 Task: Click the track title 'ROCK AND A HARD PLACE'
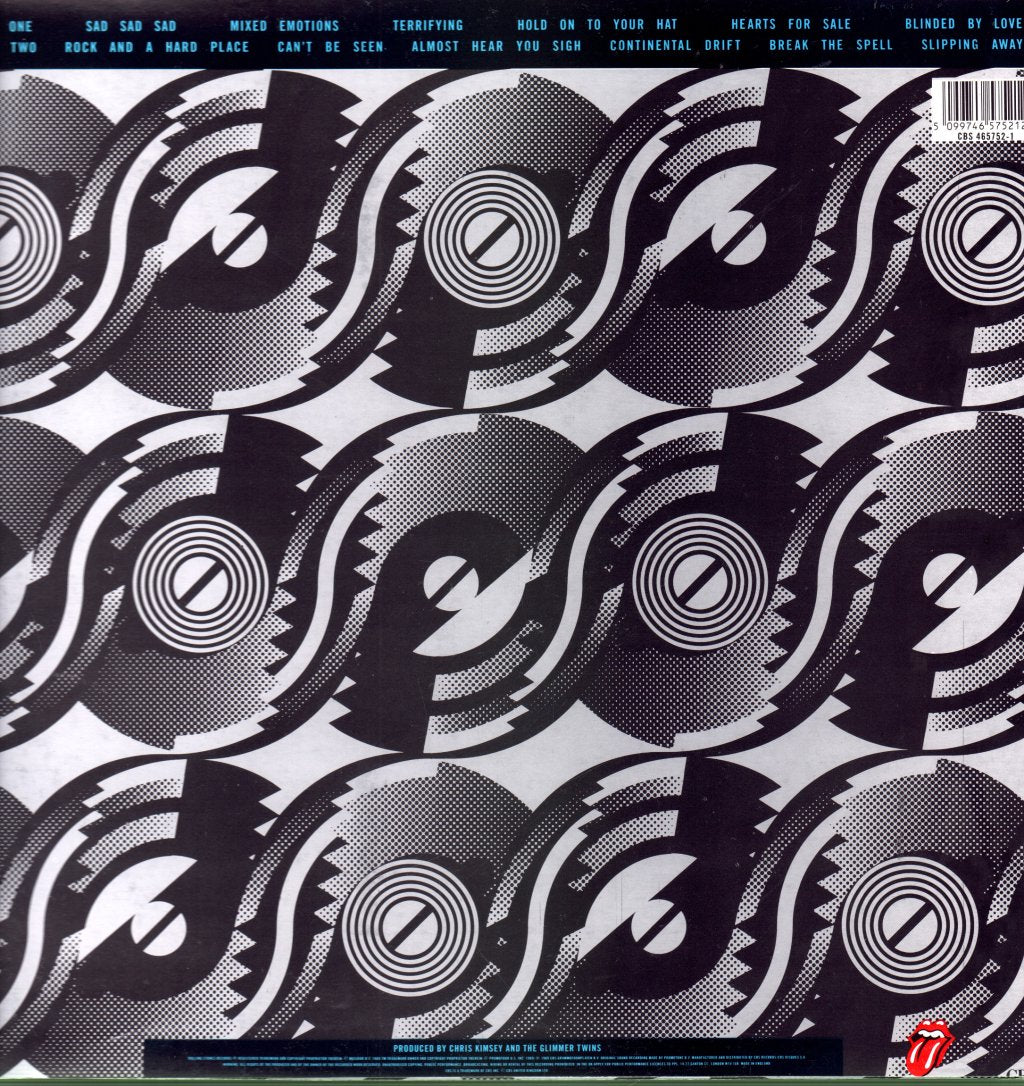[x=156, y=47]
